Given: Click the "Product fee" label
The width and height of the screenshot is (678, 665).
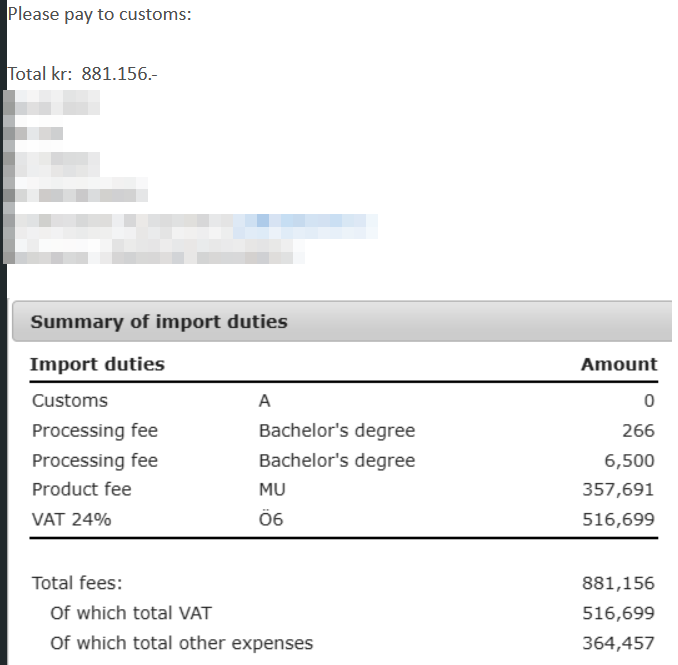Looking at the screenshot, I should [x=81, y=490].
